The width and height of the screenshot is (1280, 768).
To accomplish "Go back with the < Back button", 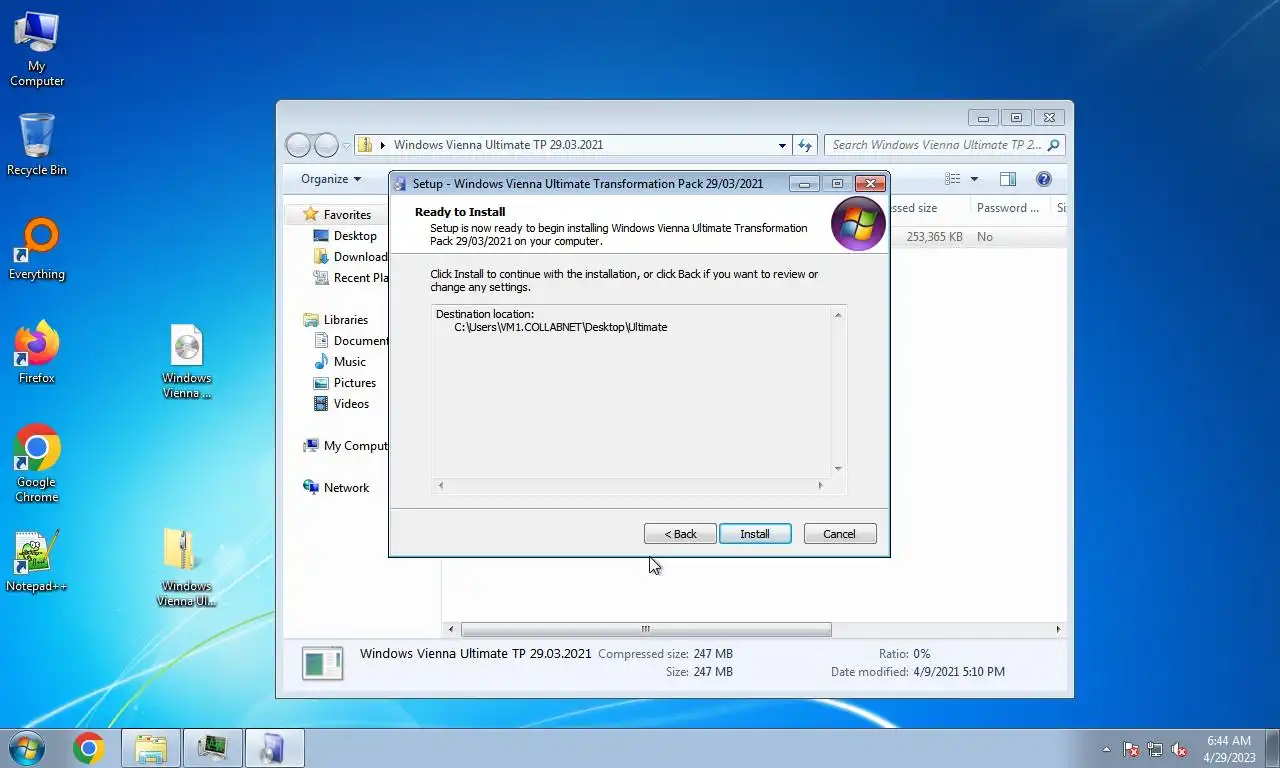I will click(x=680, y=534).
